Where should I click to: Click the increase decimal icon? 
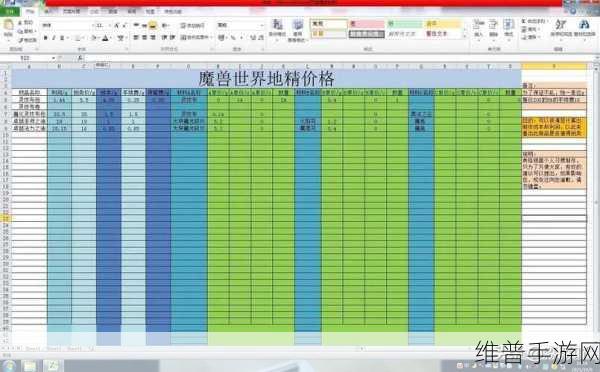(253, 38)
